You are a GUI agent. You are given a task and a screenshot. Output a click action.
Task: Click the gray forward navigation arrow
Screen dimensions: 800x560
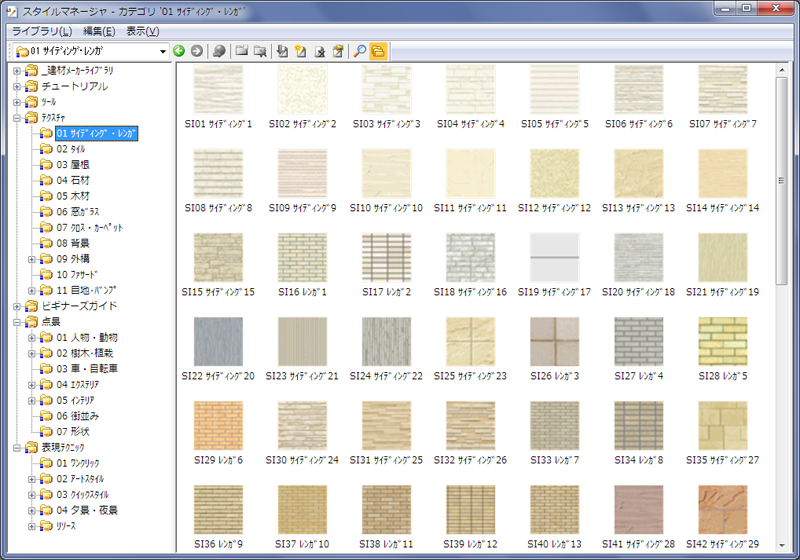tap(197, 51)
